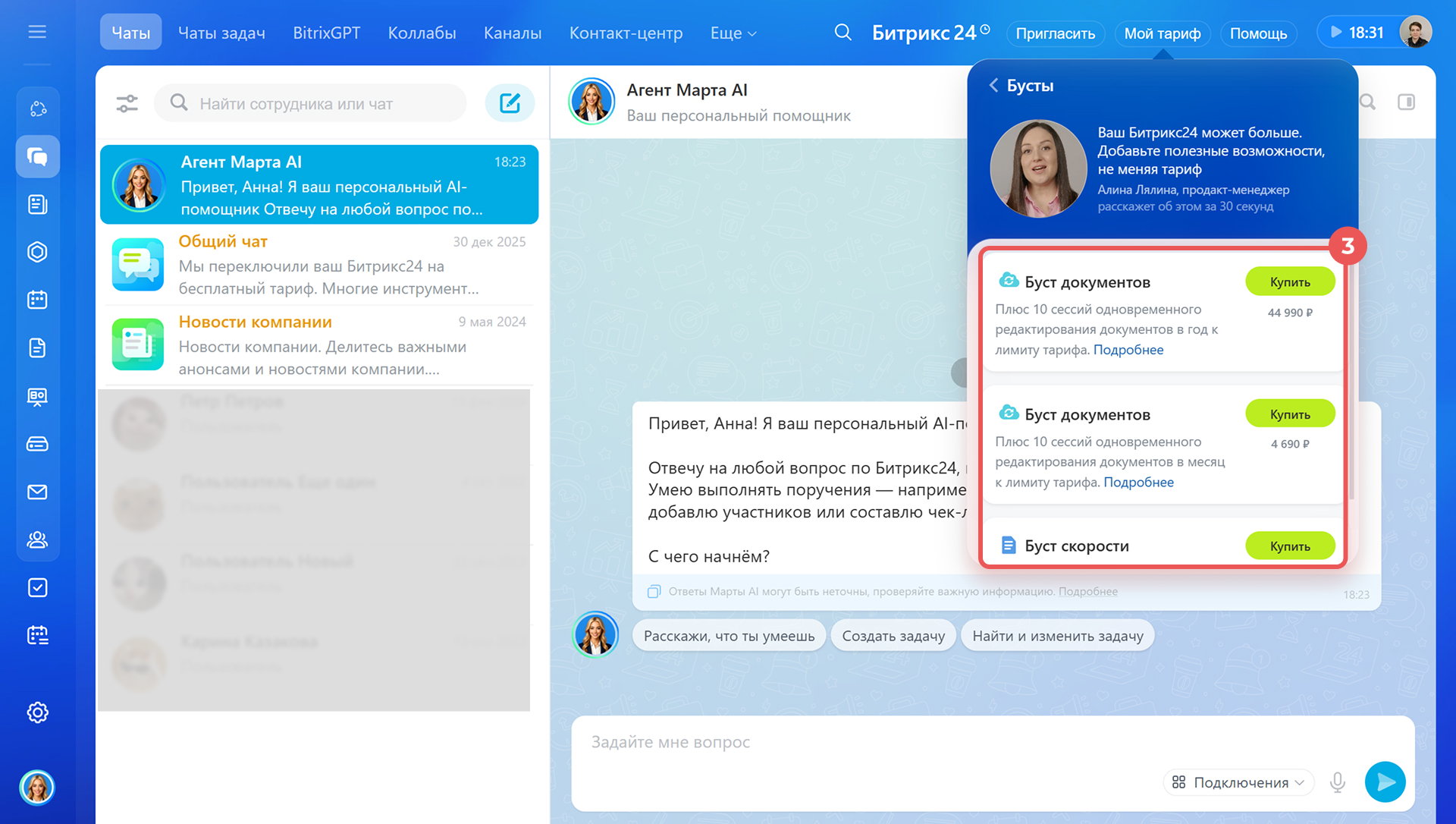This screenshot has width=1456, height=824.
Task: Toggle the chat right sidebar panel icon
Action: pos(1406,102)
